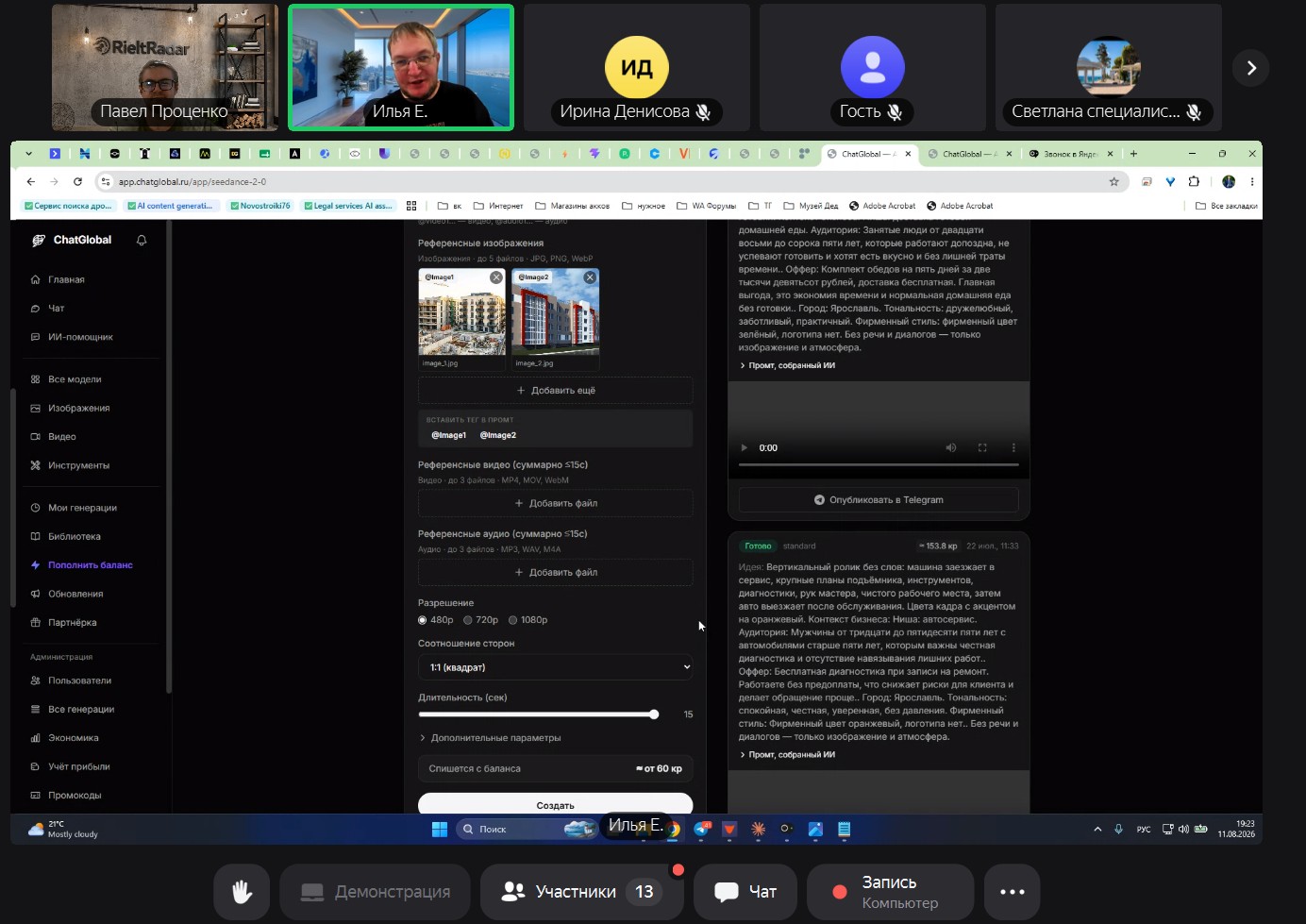Open the Novostroiki76 bookmark
The height and width of the screenshot is (924, 1306).
coord(260,206)
